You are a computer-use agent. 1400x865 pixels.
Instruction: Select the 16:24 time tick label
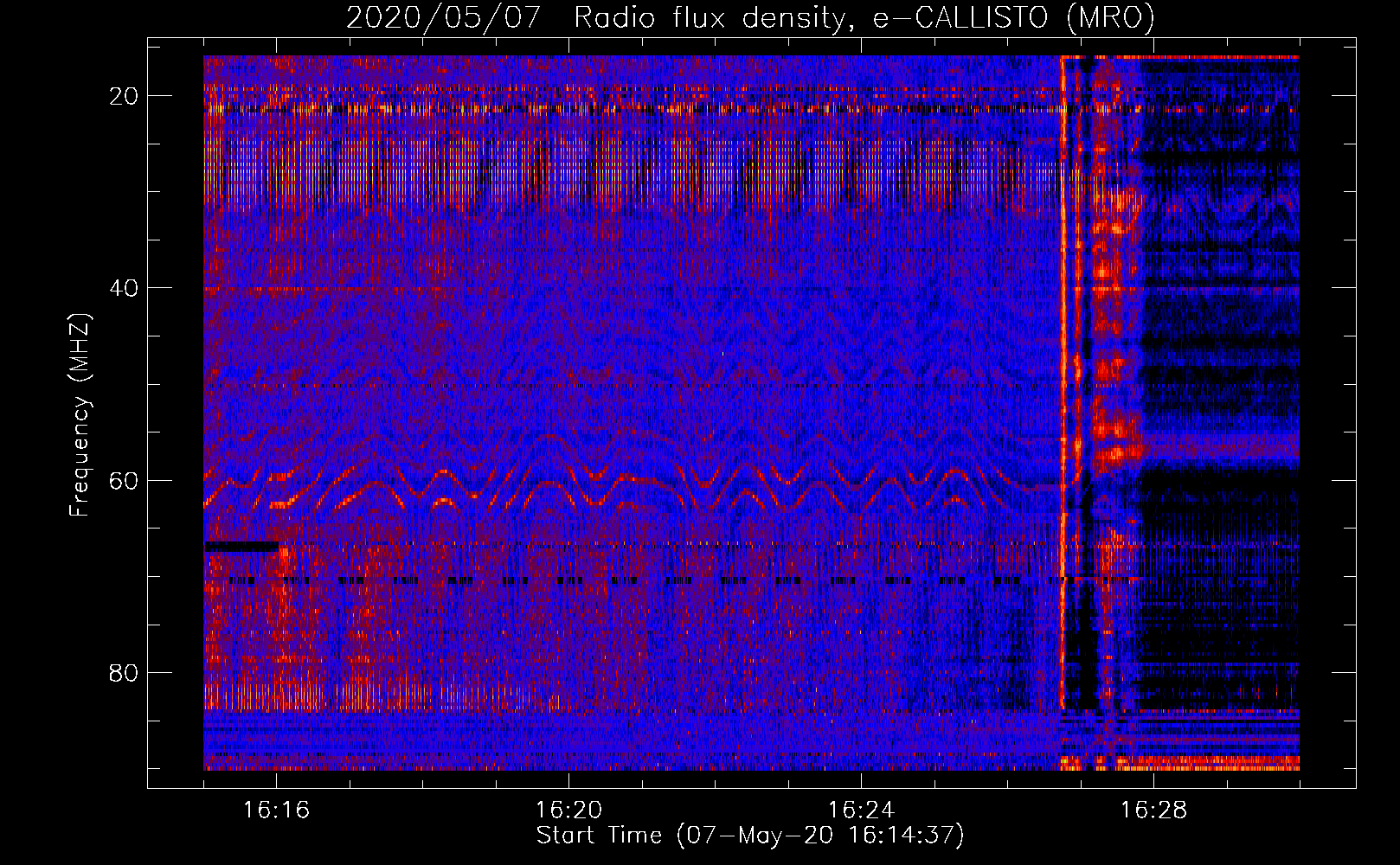[861, 811]
